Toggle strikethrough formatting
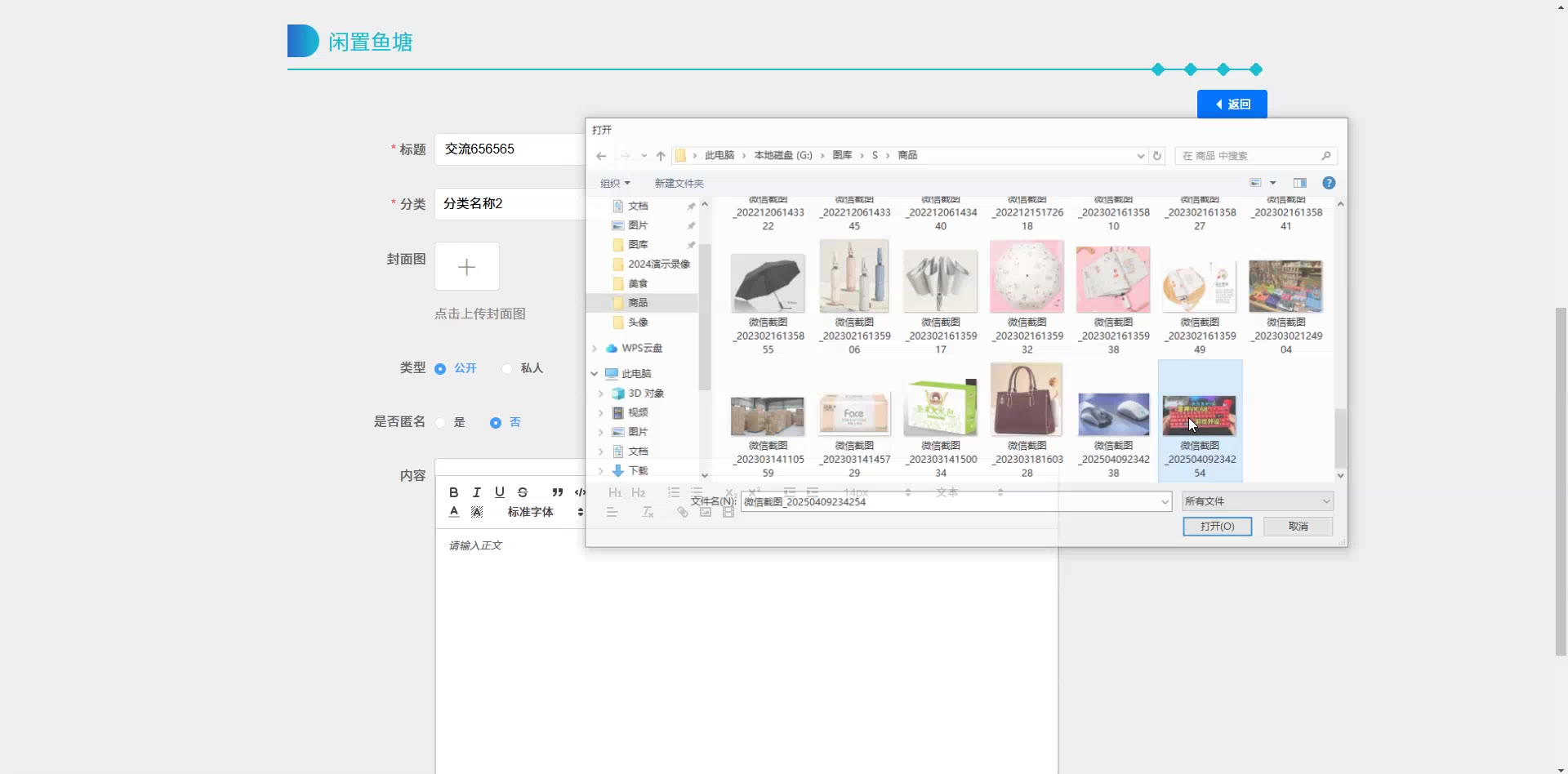The height and width of the screenshot is (774, 1568). [x=523, y=492]
